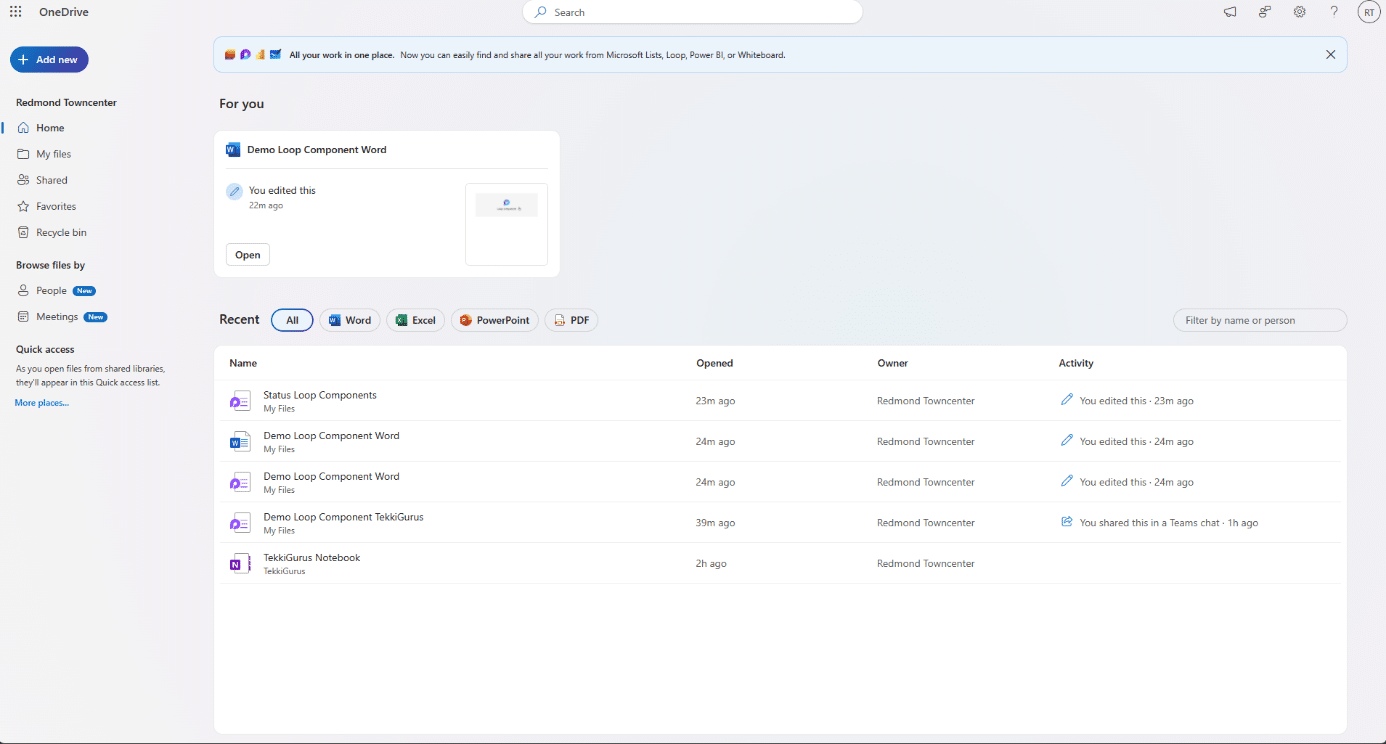Image resolution: width=1386 pixels, height=744 pixels.
Task: Click the megaphone feedback icon in header
Action: coord(1230,12)
